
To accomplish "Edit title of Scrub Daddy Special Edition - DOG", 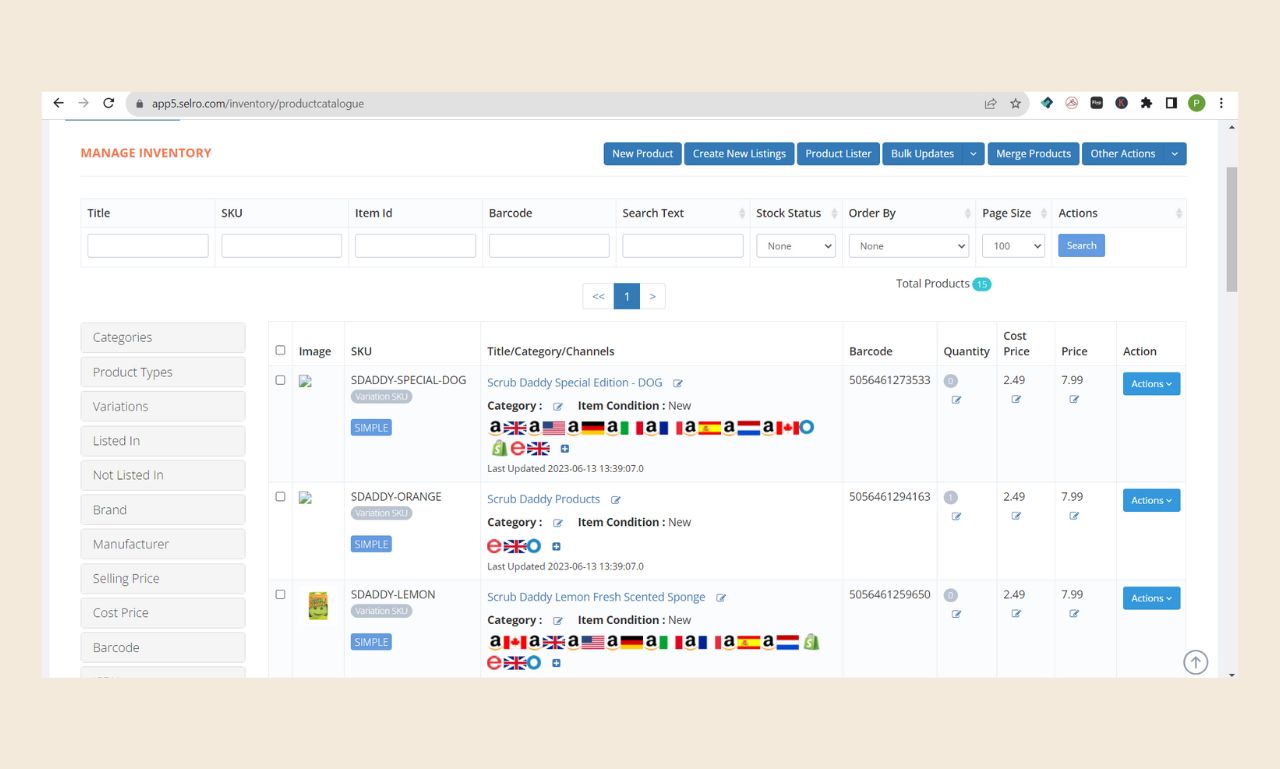I will click(678, 383).
